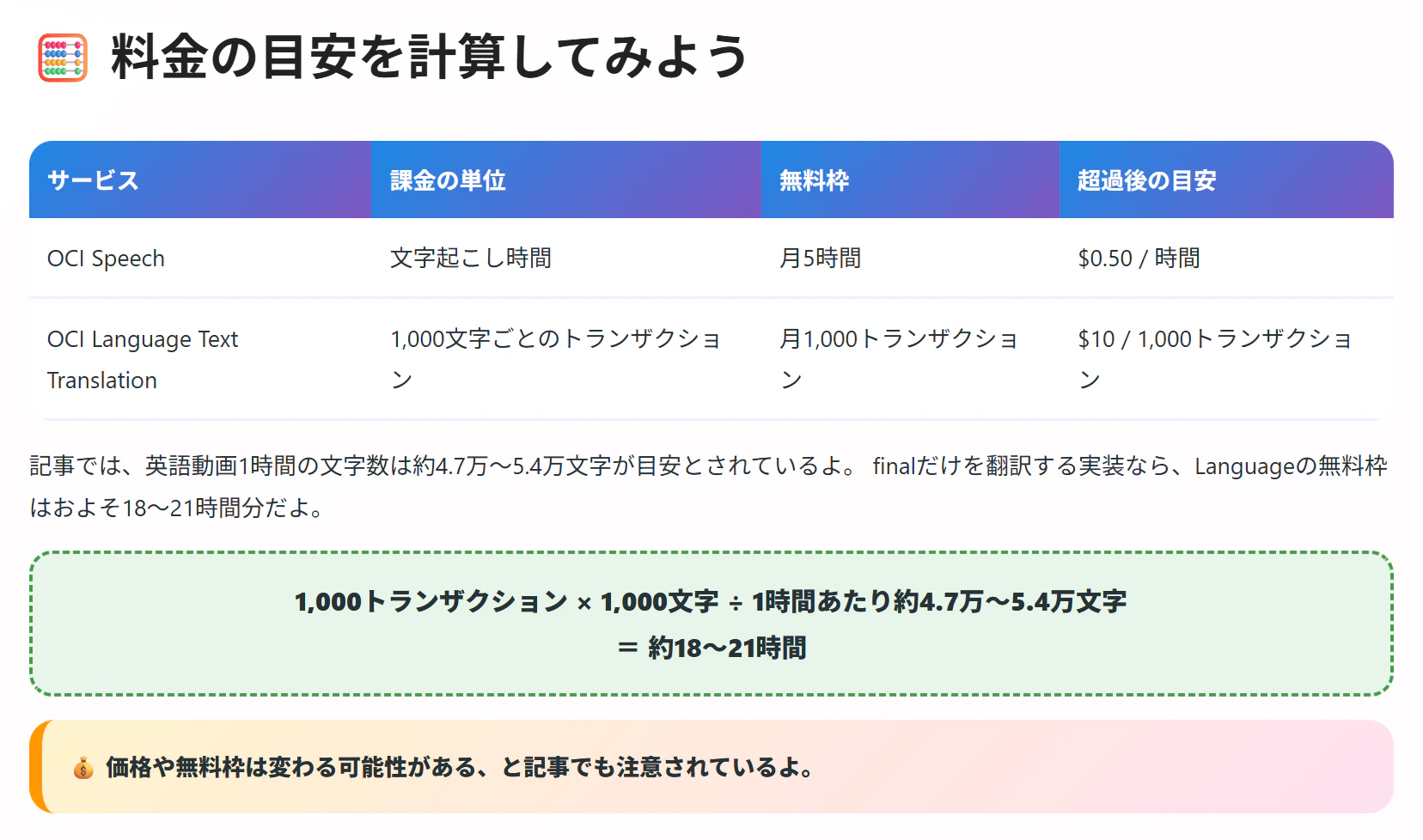
Task: Click the $10 / 1,000トランザクション cell
Action: coord(1226,359)
